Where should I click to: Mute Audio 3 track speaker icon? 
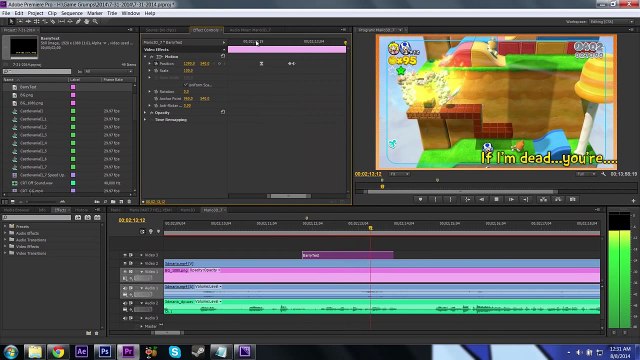[125, 318]
